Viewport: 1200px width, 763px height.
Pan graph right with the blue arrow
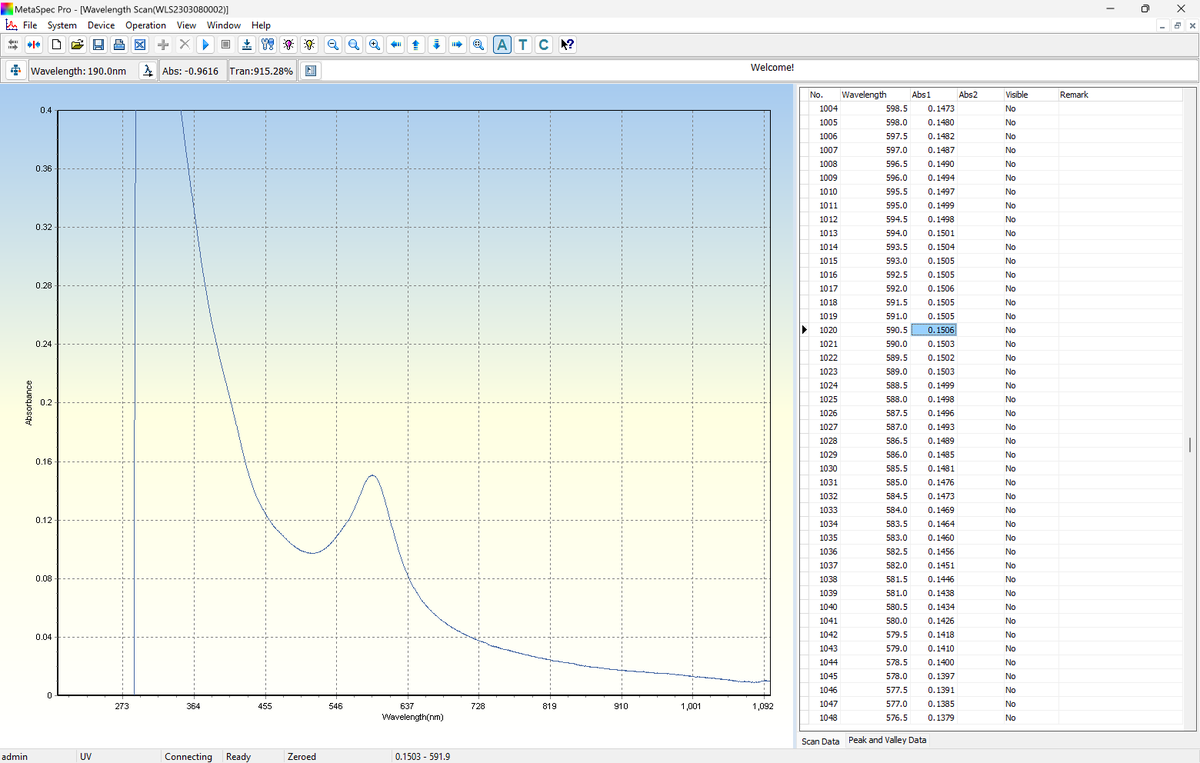click(457, 45)
